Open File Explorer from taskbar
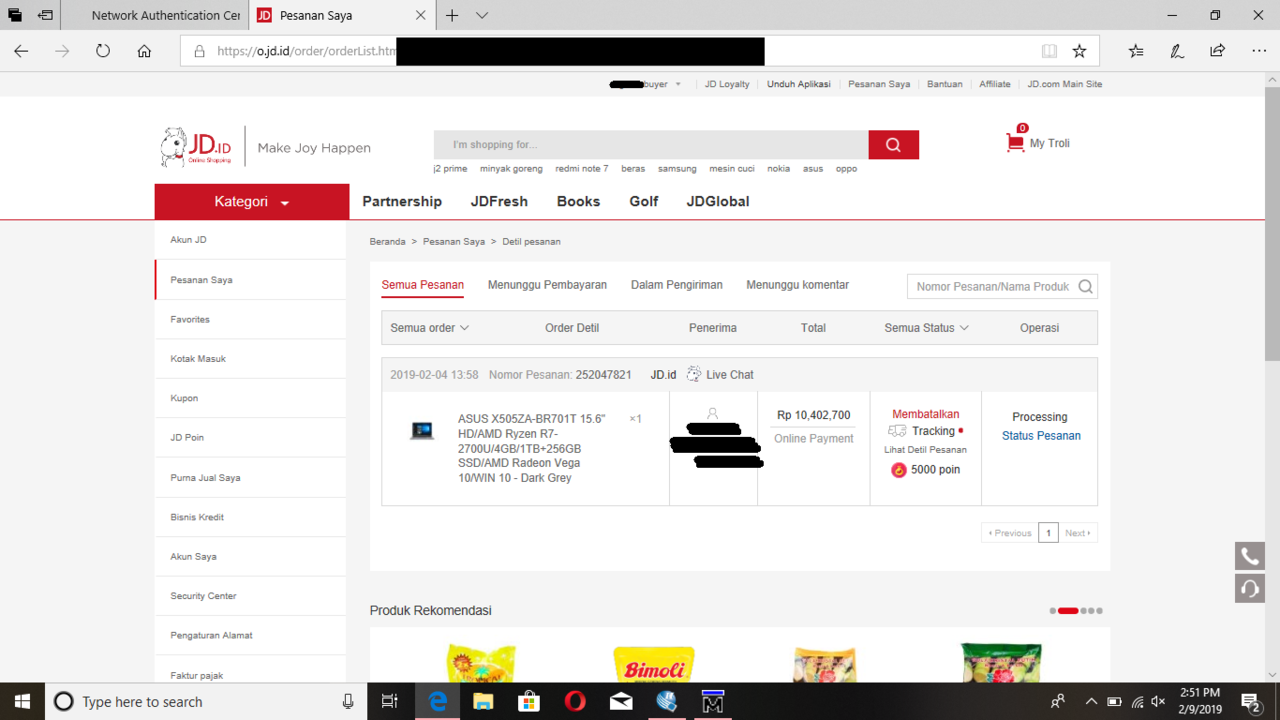This screenshot has width=1280, height=720. point(483,702)
